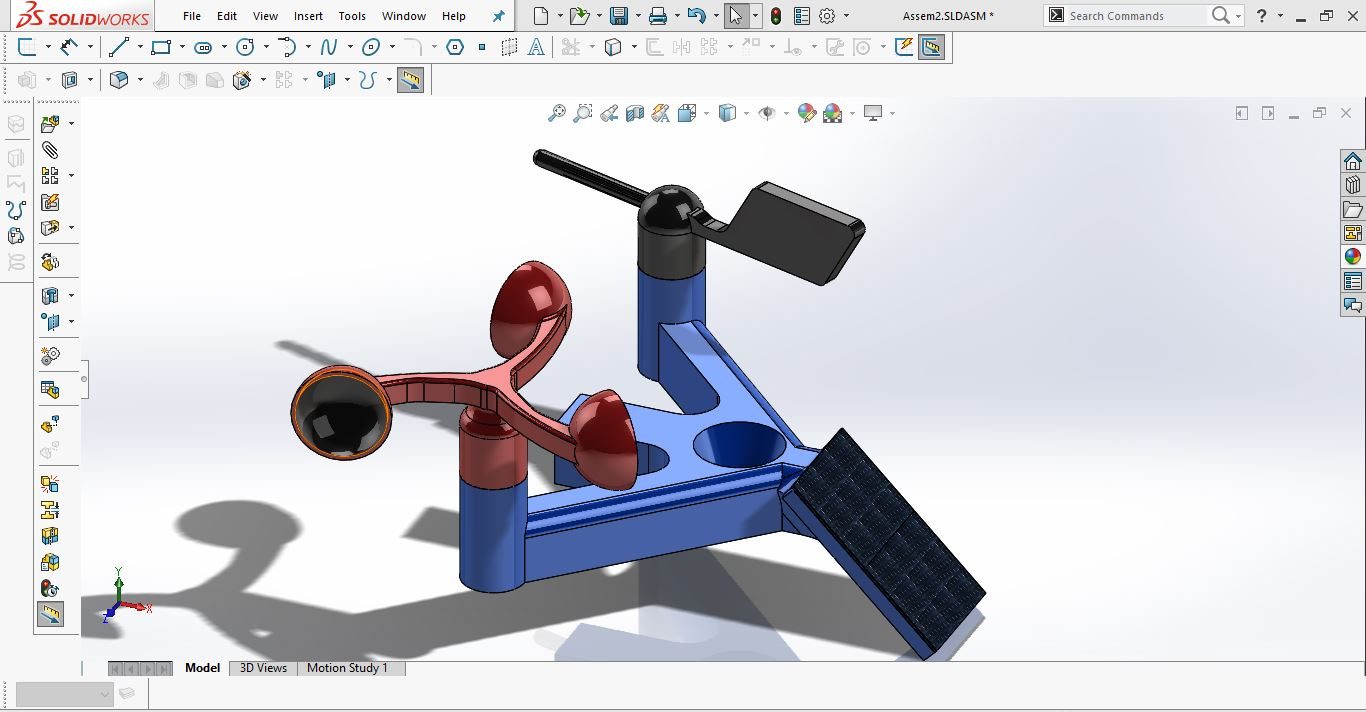
Task: Toggle the Measure tool in left toolbar
Action: 50,614
